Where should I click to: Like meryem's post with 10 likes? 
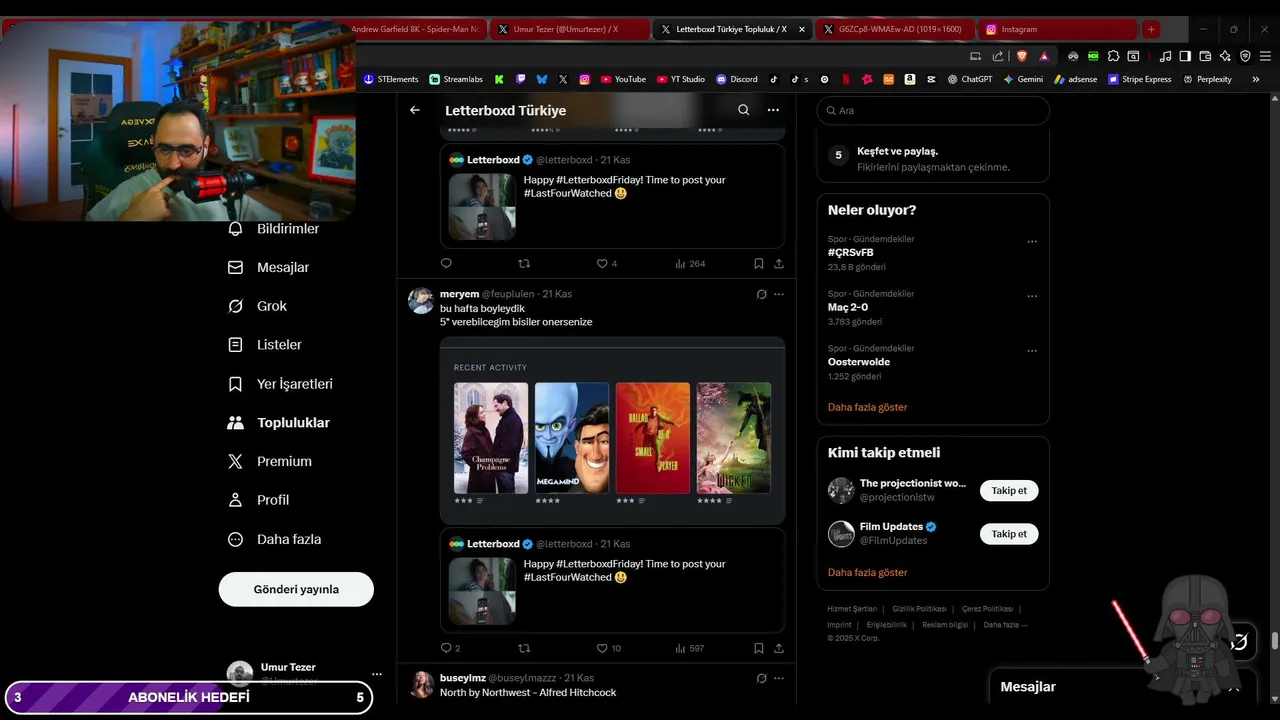click(602, 648)
